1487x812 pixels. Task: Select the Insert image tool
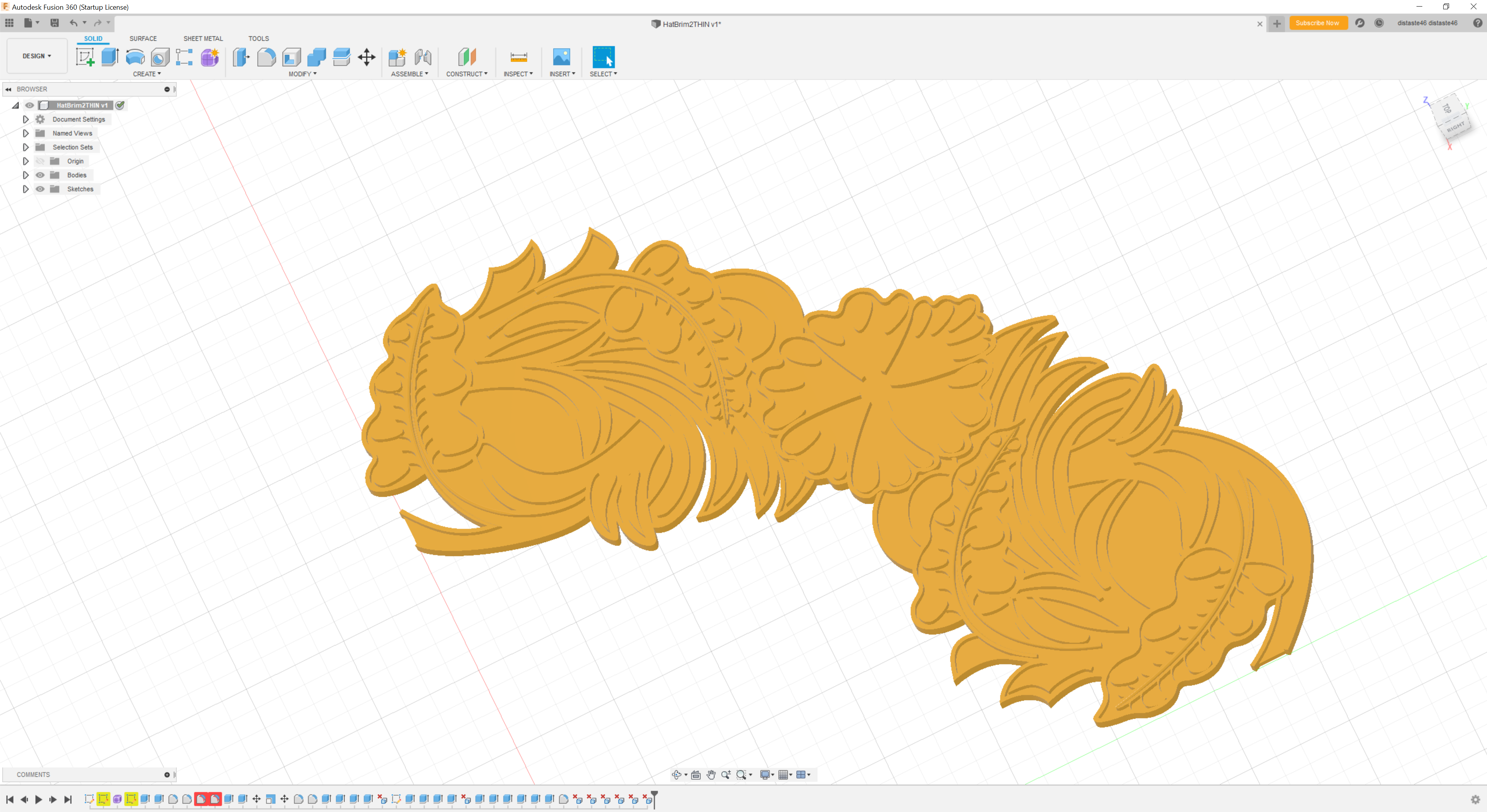[x=561, y=57]
